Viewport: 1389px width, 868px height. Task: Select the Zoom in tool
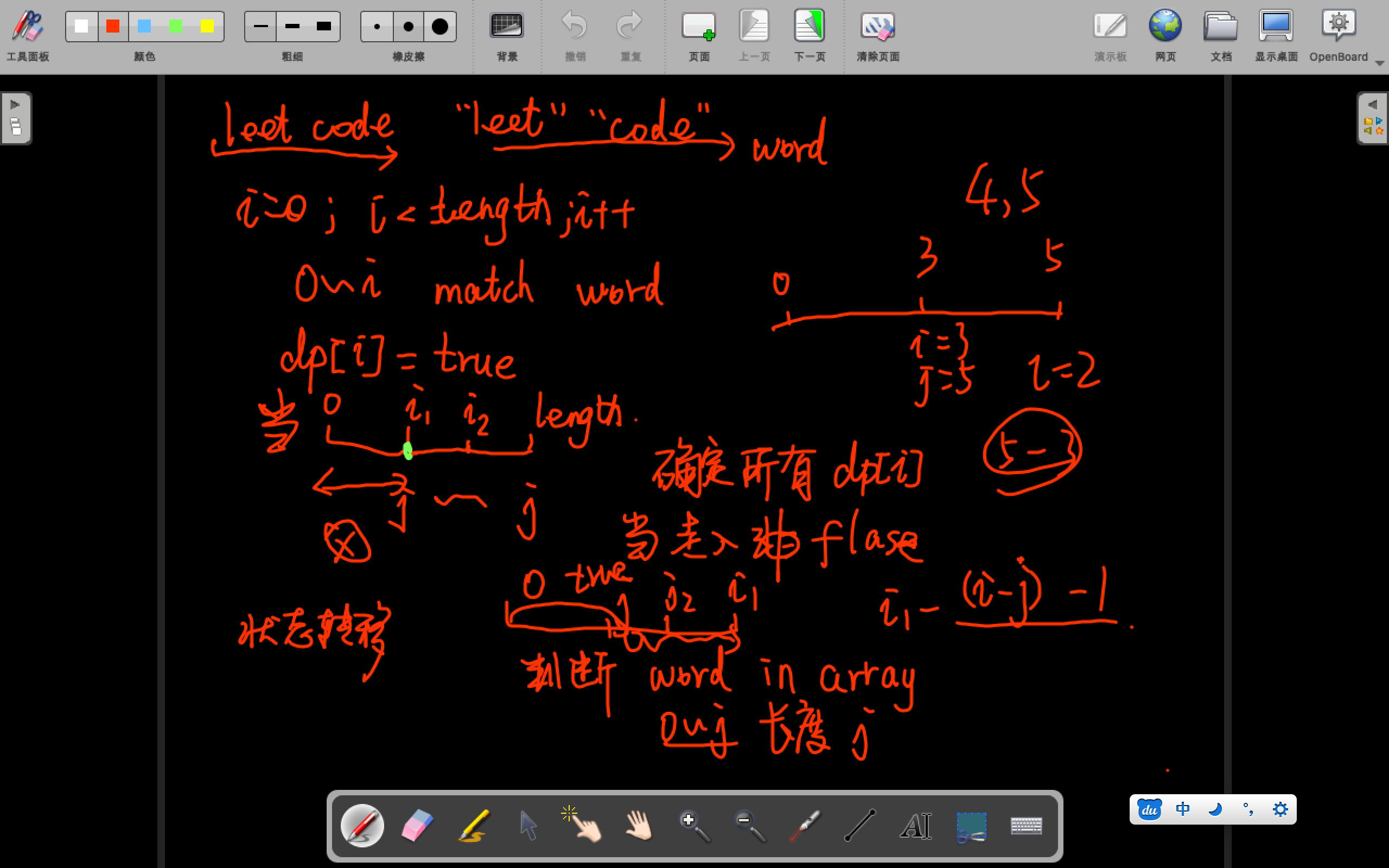(694, 826)
